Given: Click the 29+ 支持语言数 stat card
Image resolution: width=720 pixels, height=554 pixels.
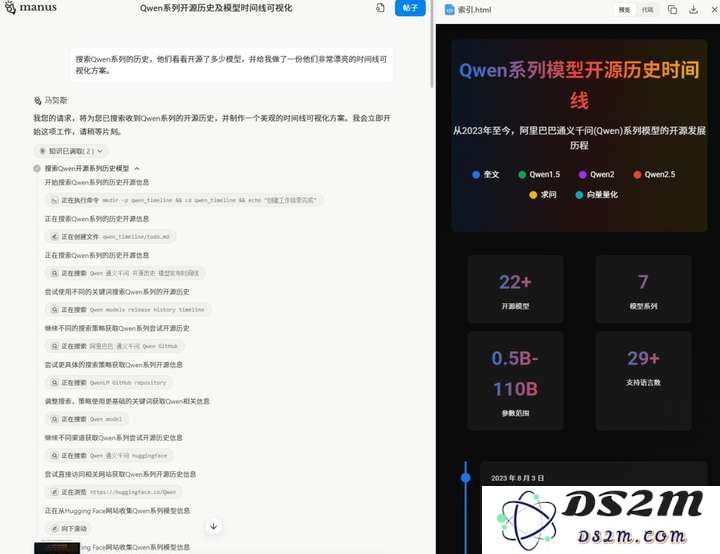Looking at the screenshot, I should tap(643, 381).
